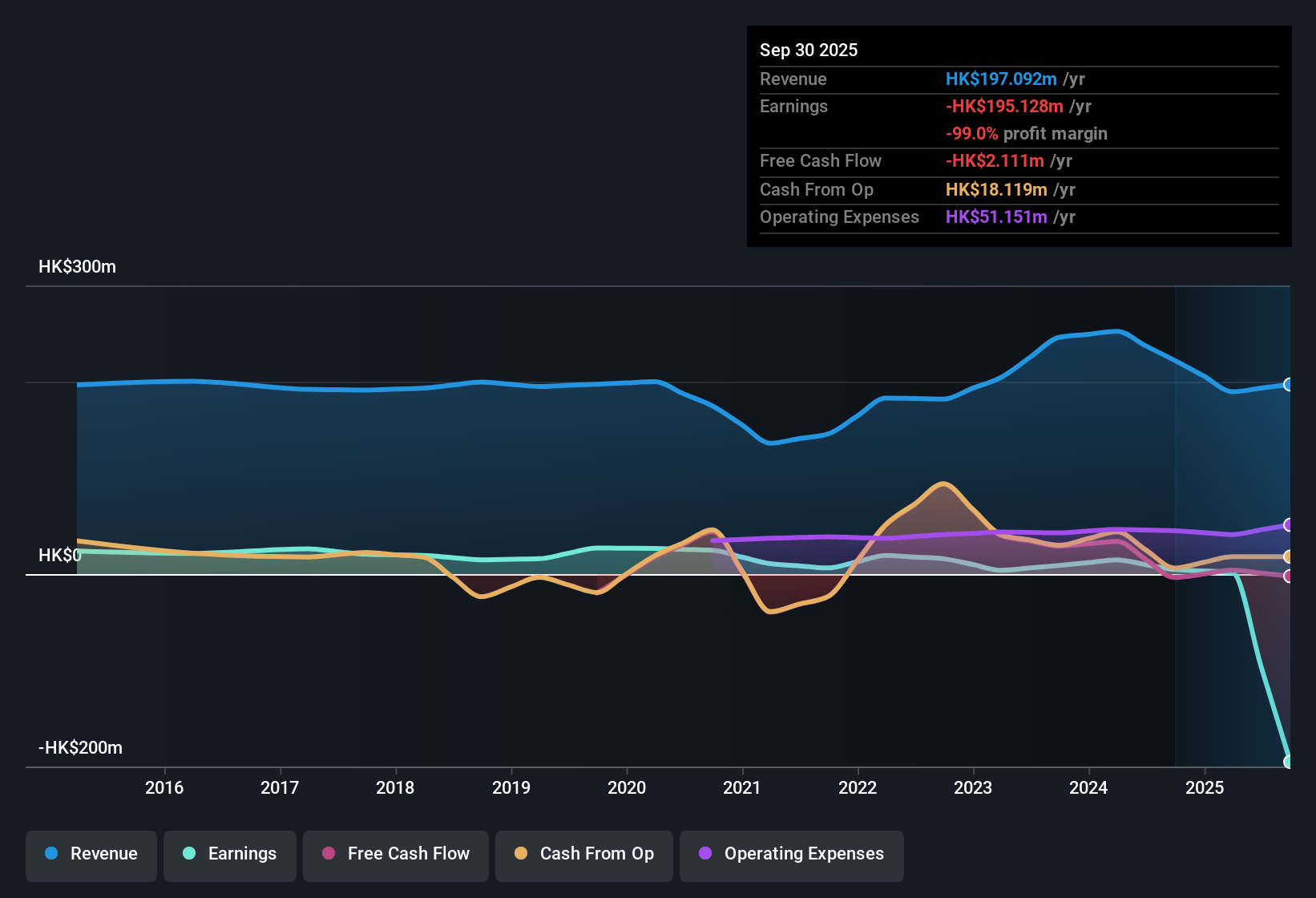Click the 2020 year axis label

click(628, 788)
